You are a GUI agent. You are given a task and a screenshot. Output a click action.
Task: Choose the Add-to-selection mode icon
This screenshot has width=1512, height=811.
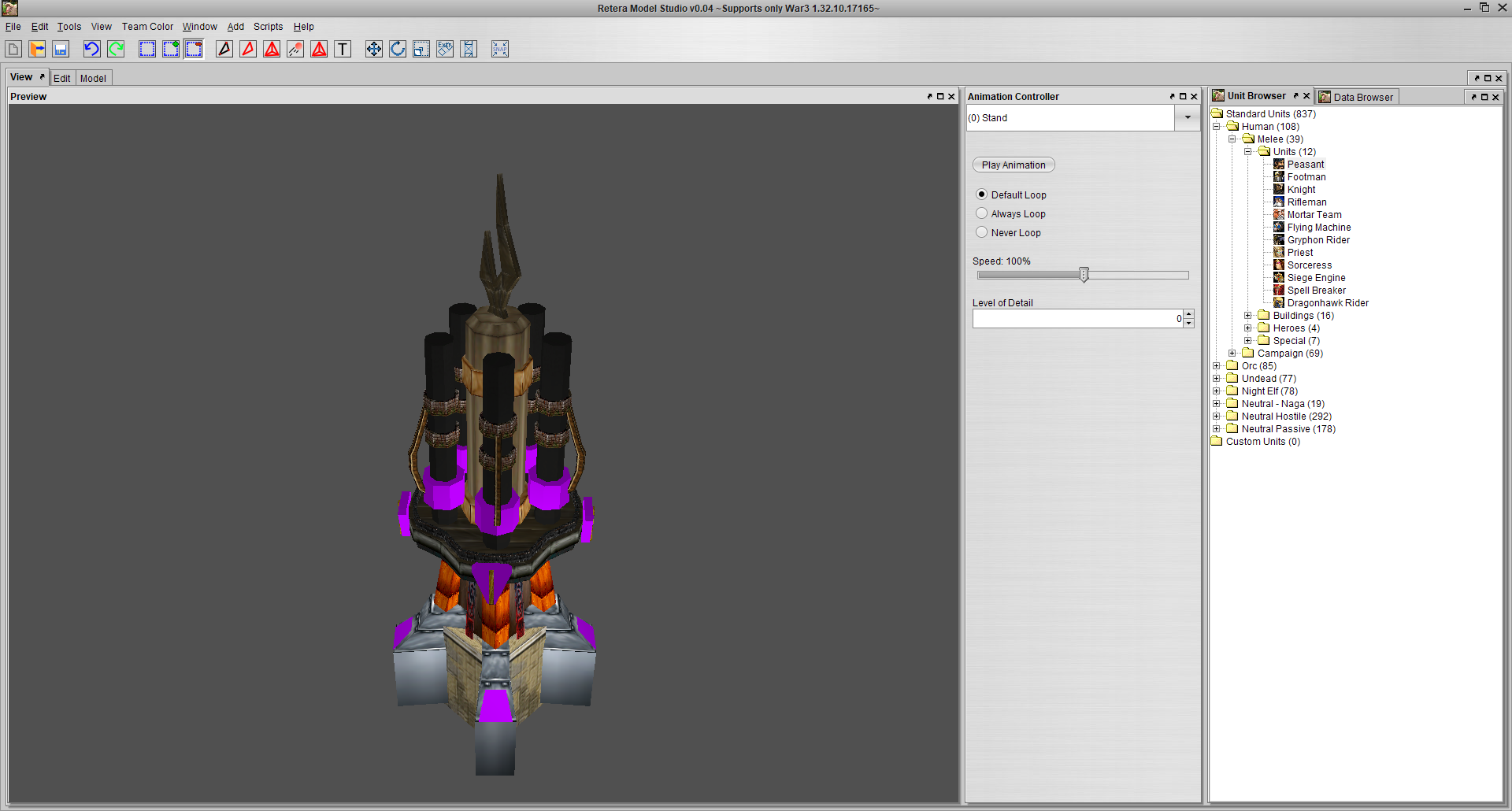click(171, 49)
